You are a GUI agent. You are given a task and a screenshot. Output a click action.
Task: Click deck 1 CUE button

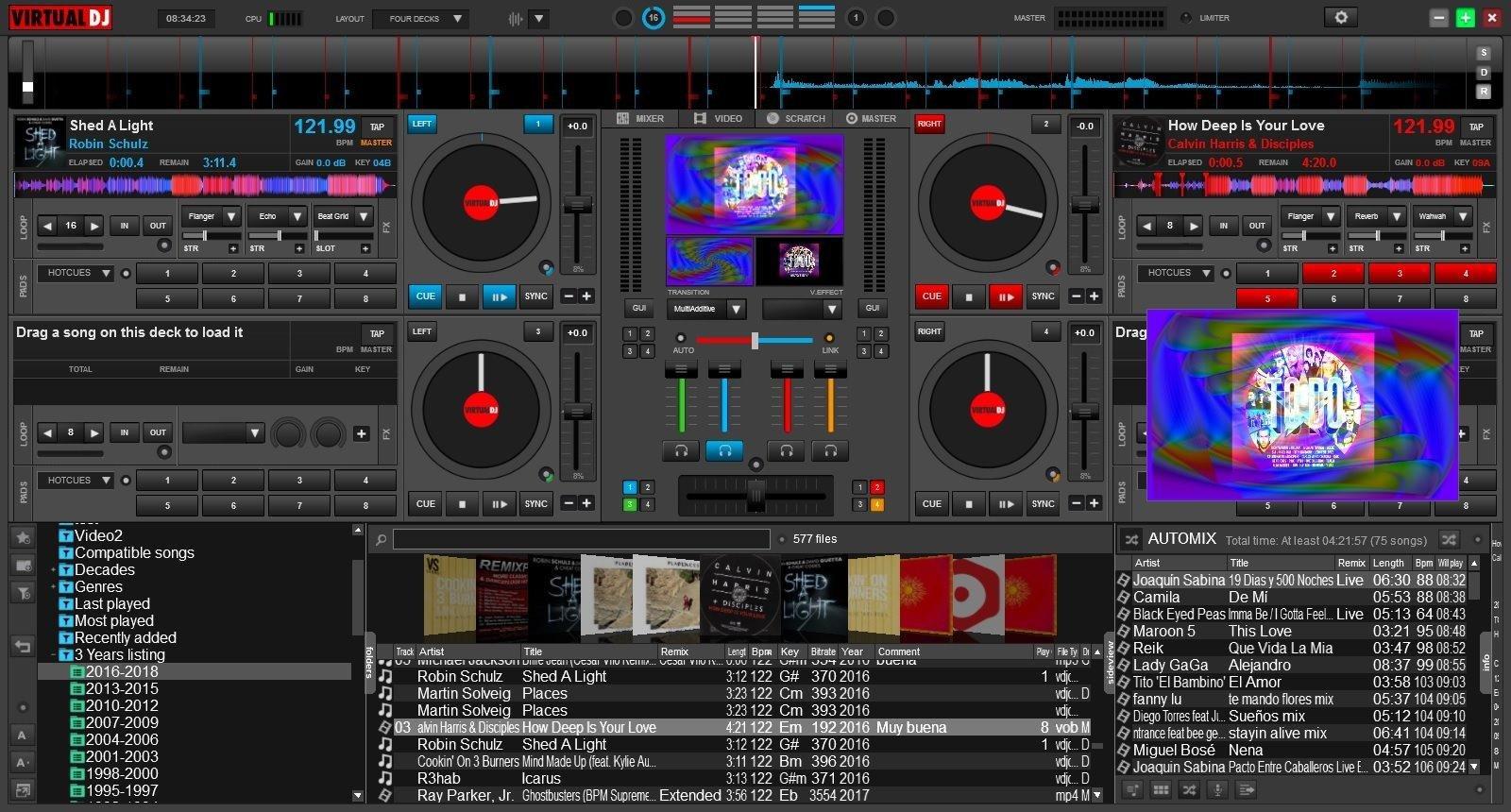(425, 296)
